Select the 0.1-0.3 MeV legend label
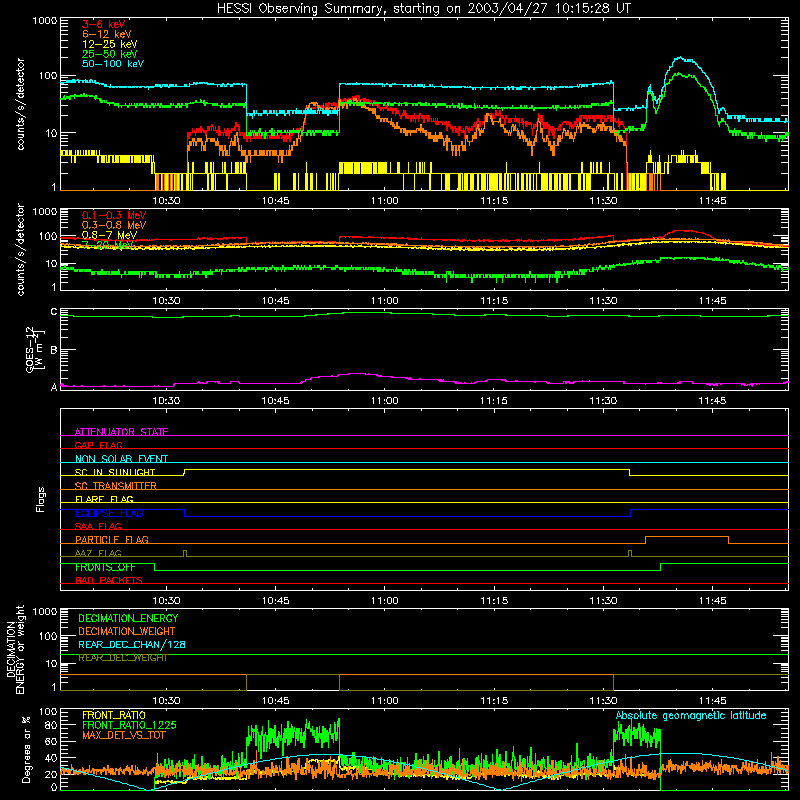The image size is (800, 800). point(114,215)
